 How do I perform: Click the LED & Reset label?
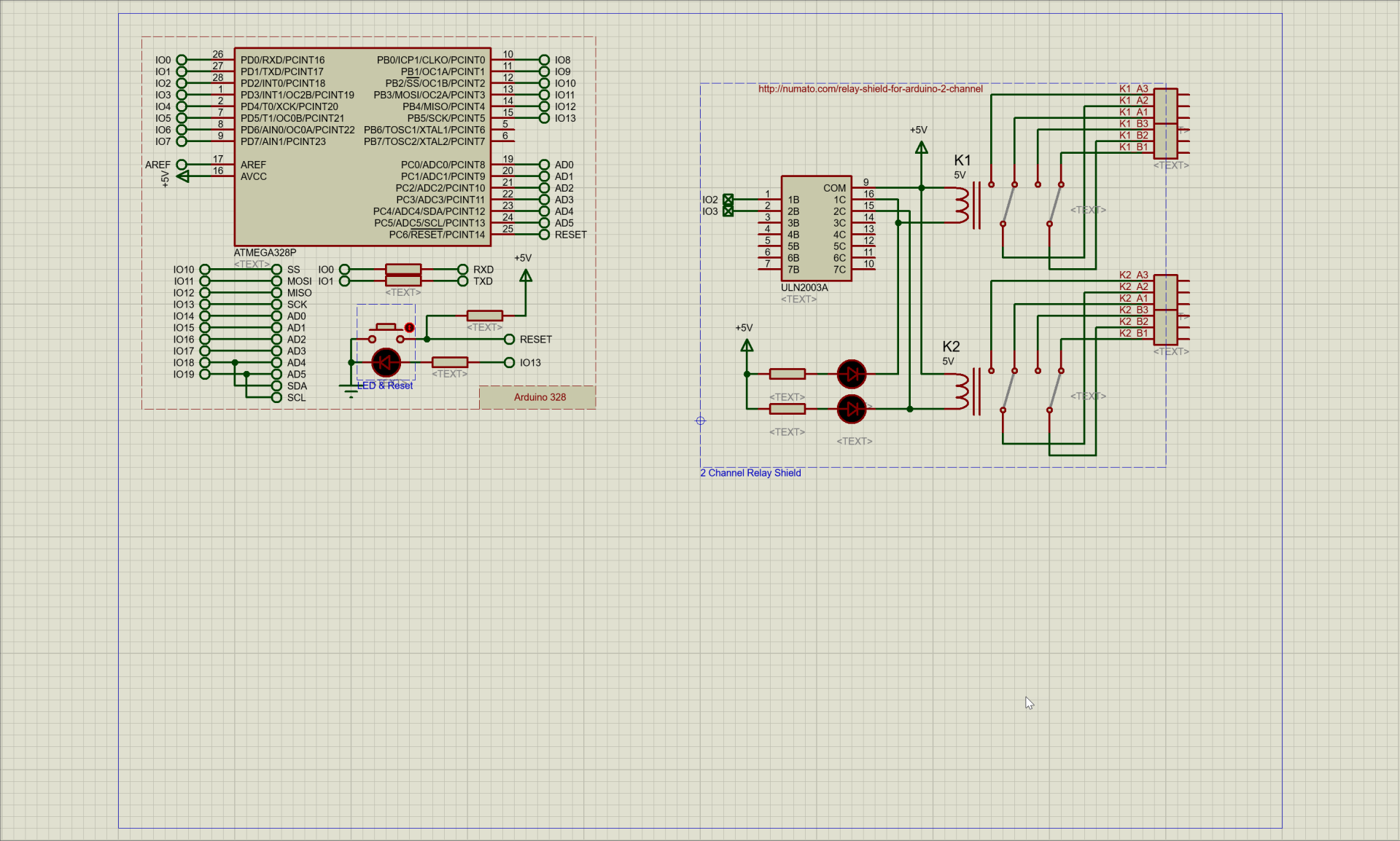(385, 386)
